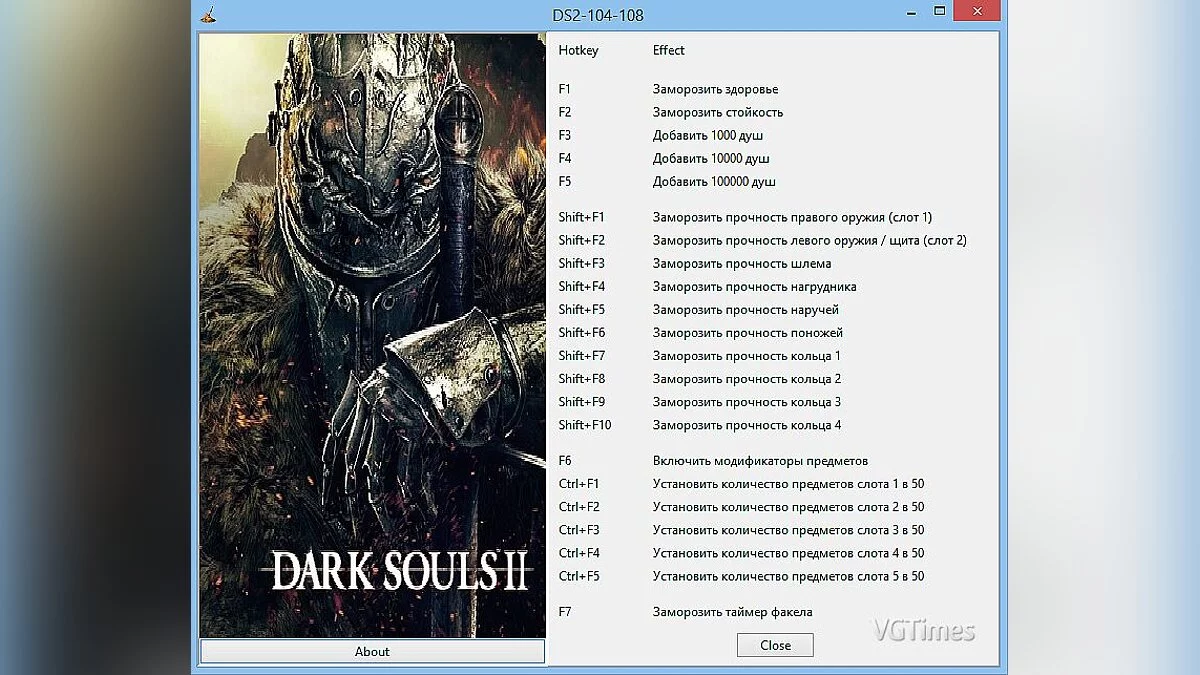Click the About button
The width and height of the screenshot is (1200, 675).
pyautogui.click(x=372, y=651)
